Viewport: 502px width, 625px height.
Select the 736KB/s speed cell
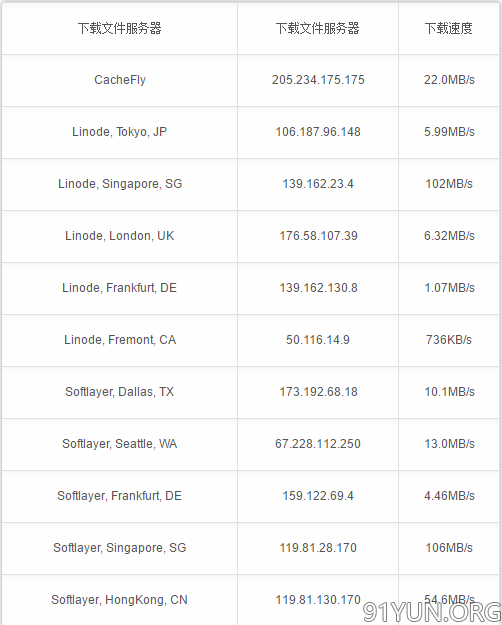[x=449, y=340]
